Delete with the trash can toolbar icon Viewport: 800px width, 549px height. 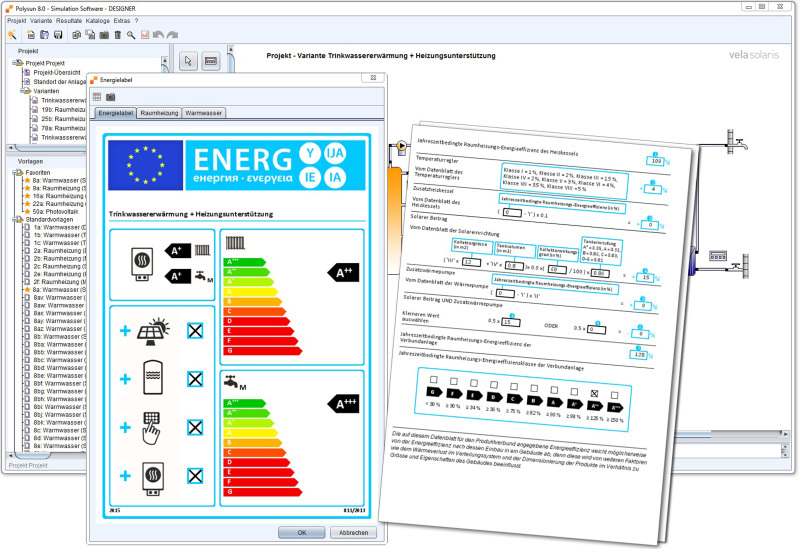(x=118, y=35)
